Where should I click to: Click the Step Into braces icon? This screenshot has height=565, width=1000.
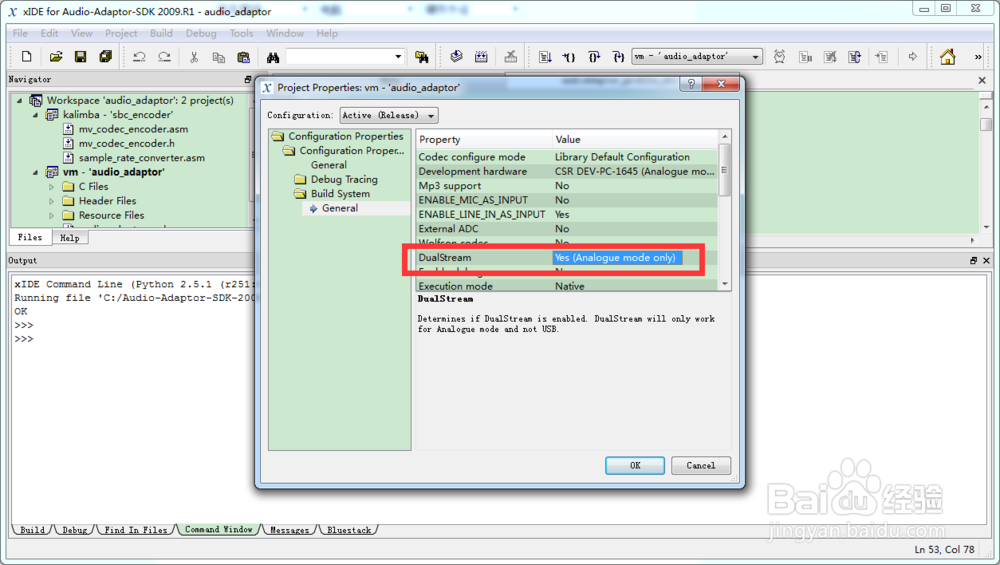click(x=569, y=57)
